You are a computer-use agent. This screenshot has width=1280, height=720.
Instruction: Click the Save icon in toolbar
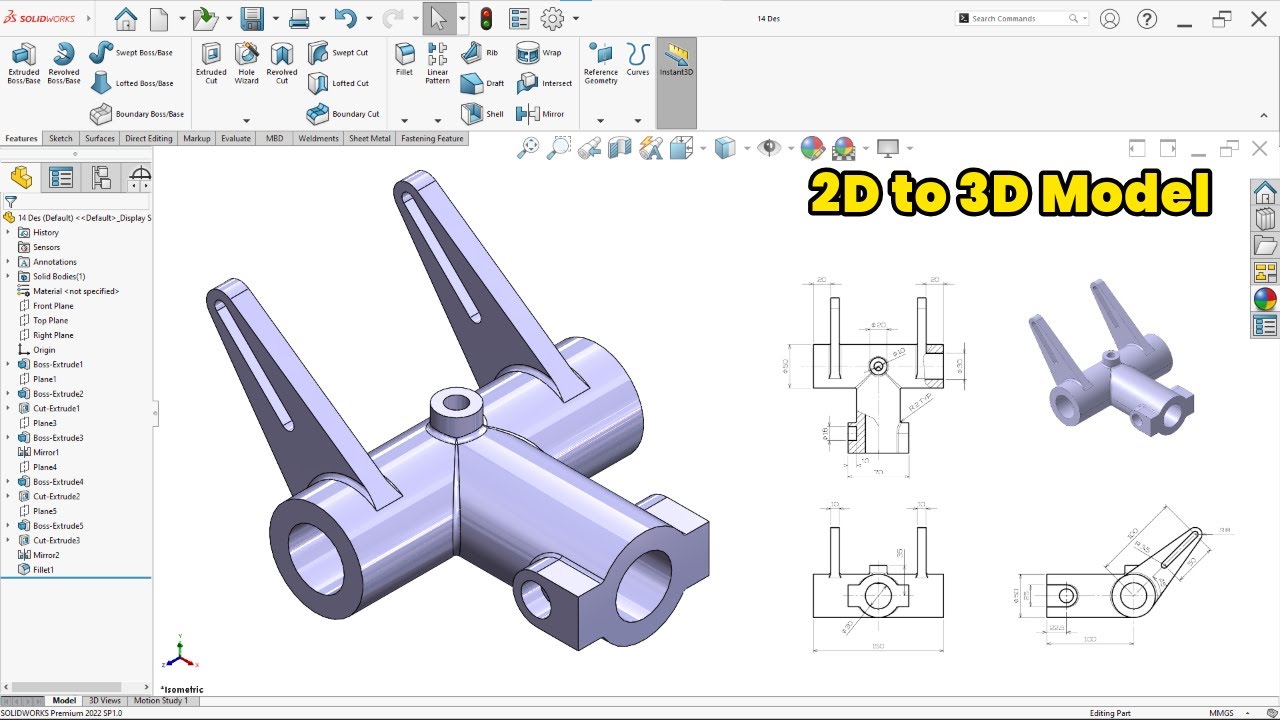point(252,18)
